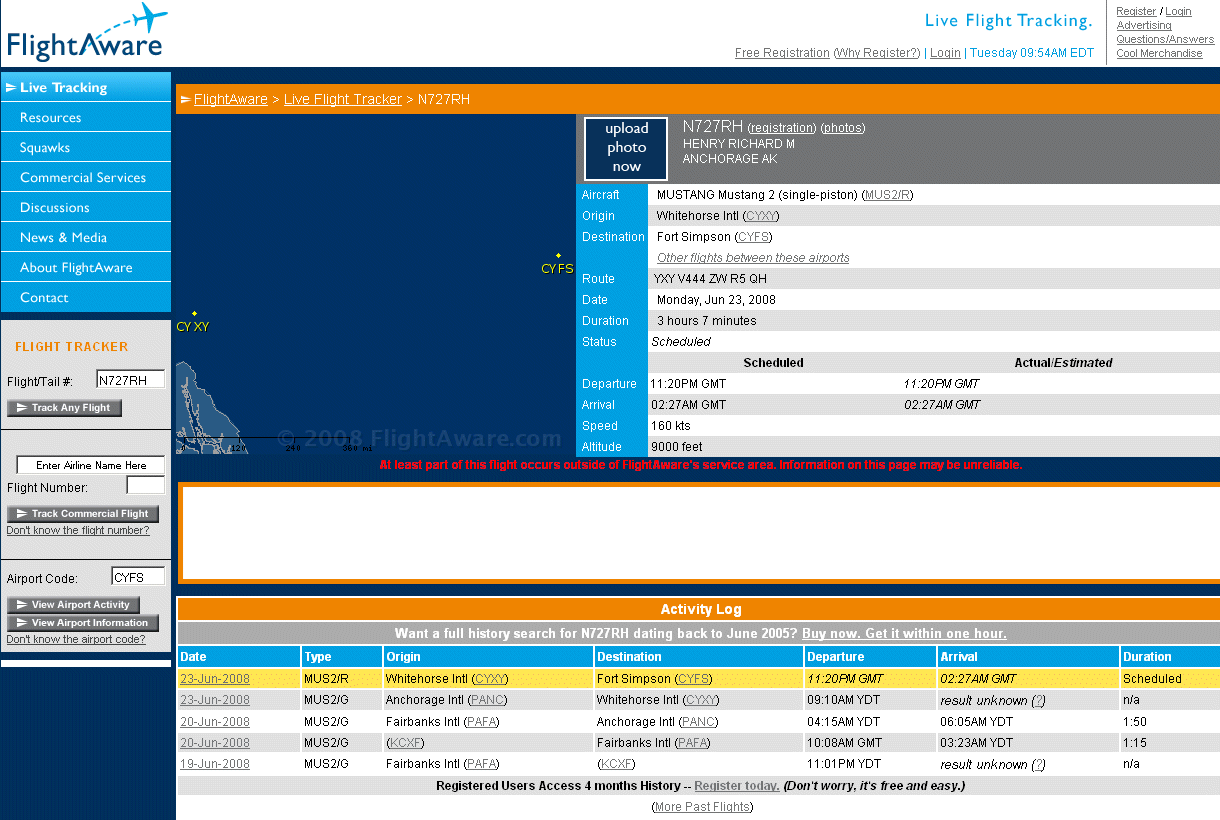The width and height of the screenshot is (1220, 820).
Task: Click the Advertising link
Action: 1144,26
